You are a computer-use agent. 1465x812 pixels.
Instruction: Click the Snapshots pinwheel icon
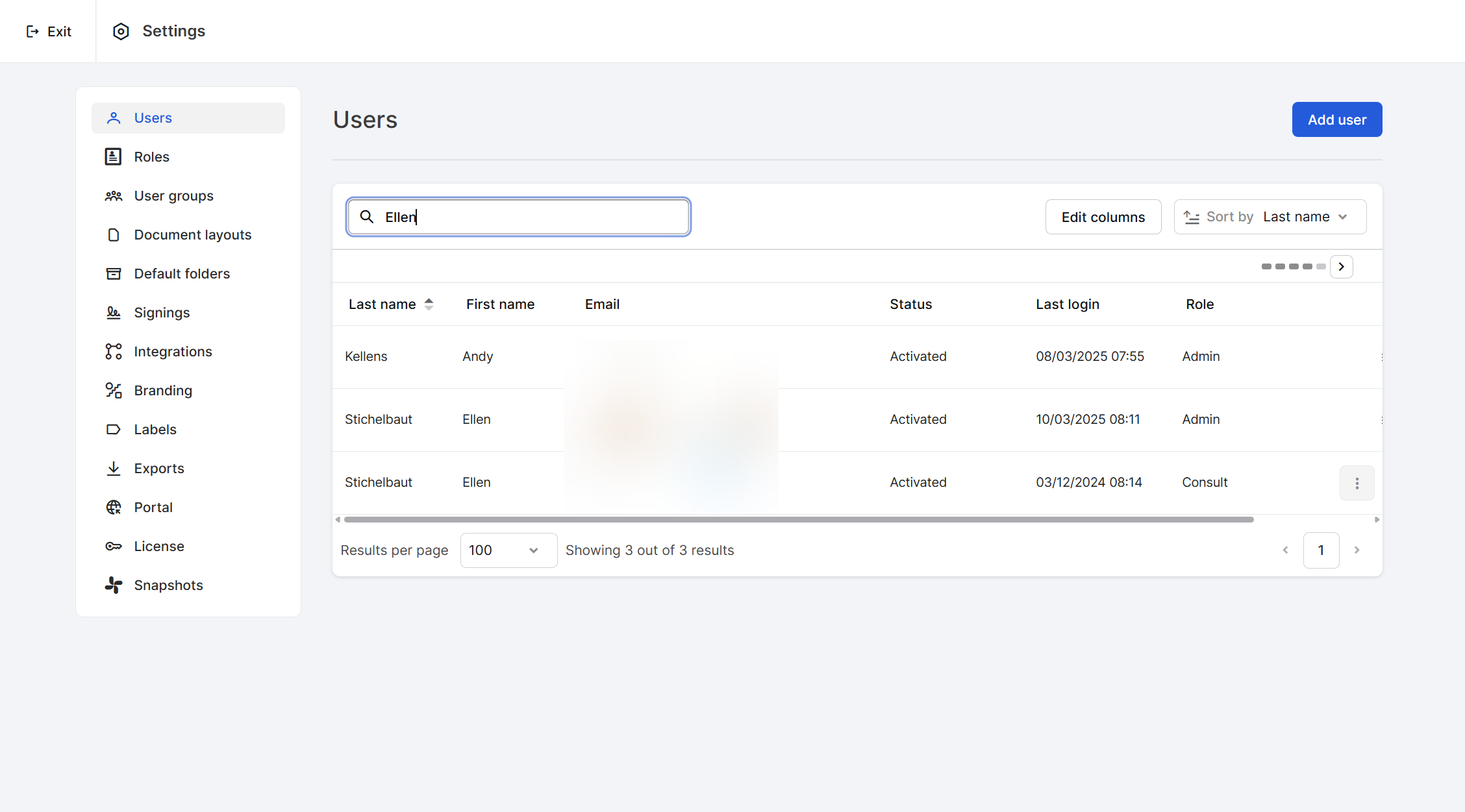click(x=113, y=585)
